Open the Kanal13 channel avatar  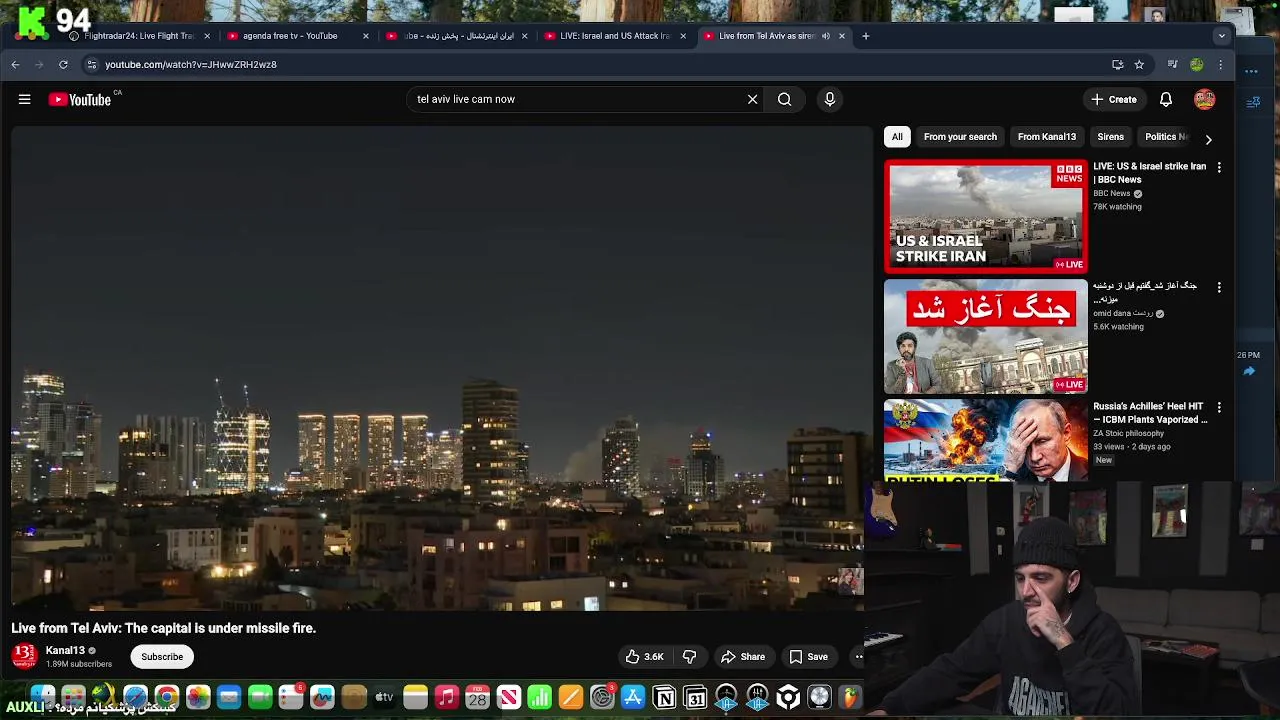[x=24, y=656]
